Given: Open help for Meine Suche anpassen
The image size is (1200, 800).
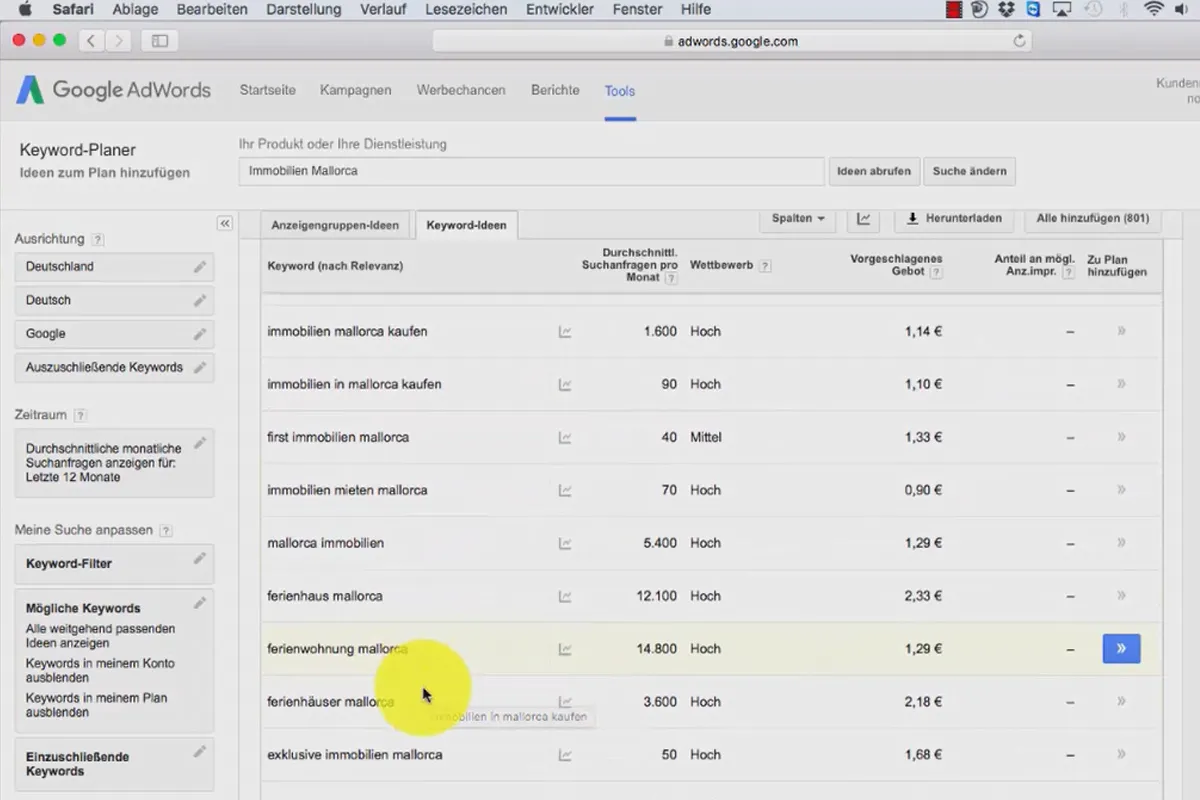Looking at the screenshot, I should click(x=166, y=531).
